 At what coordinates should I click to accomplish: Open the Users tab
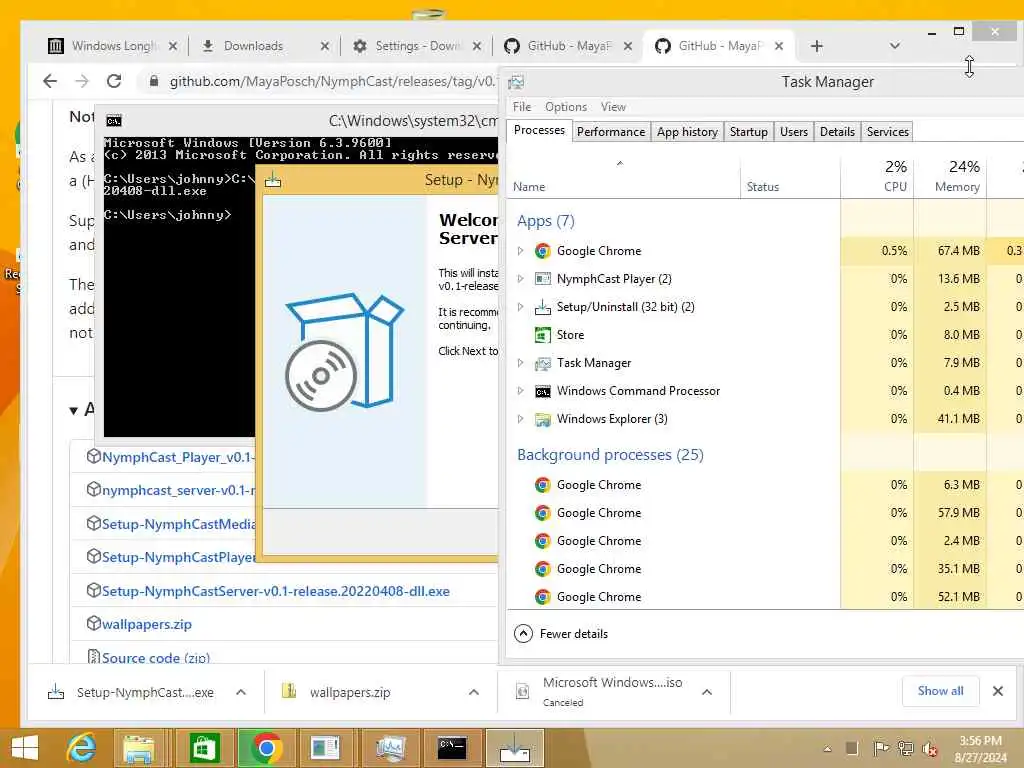click(793, 132)
